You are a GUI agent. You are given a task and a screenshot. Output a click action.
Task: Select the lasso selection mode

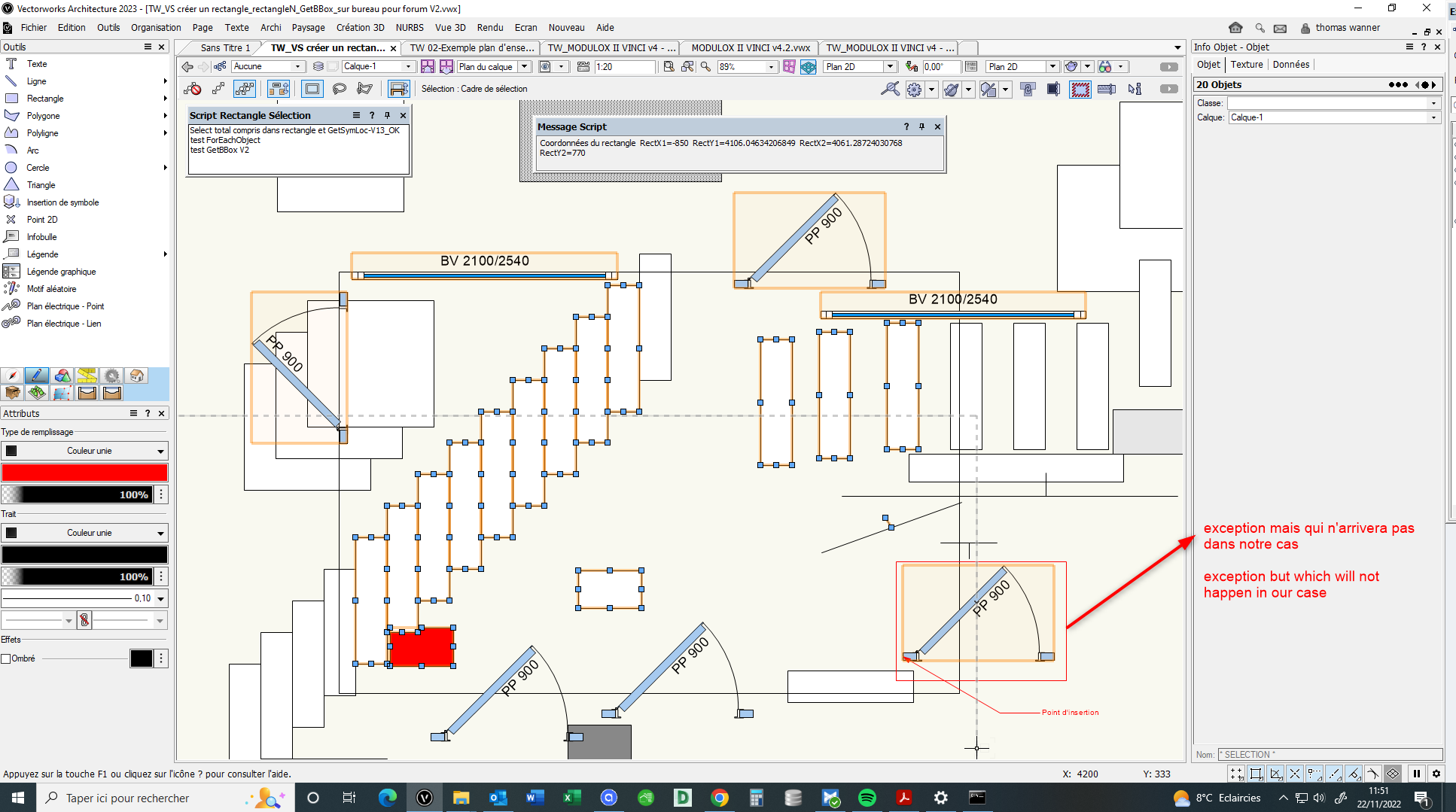click(x=340, y=89)
